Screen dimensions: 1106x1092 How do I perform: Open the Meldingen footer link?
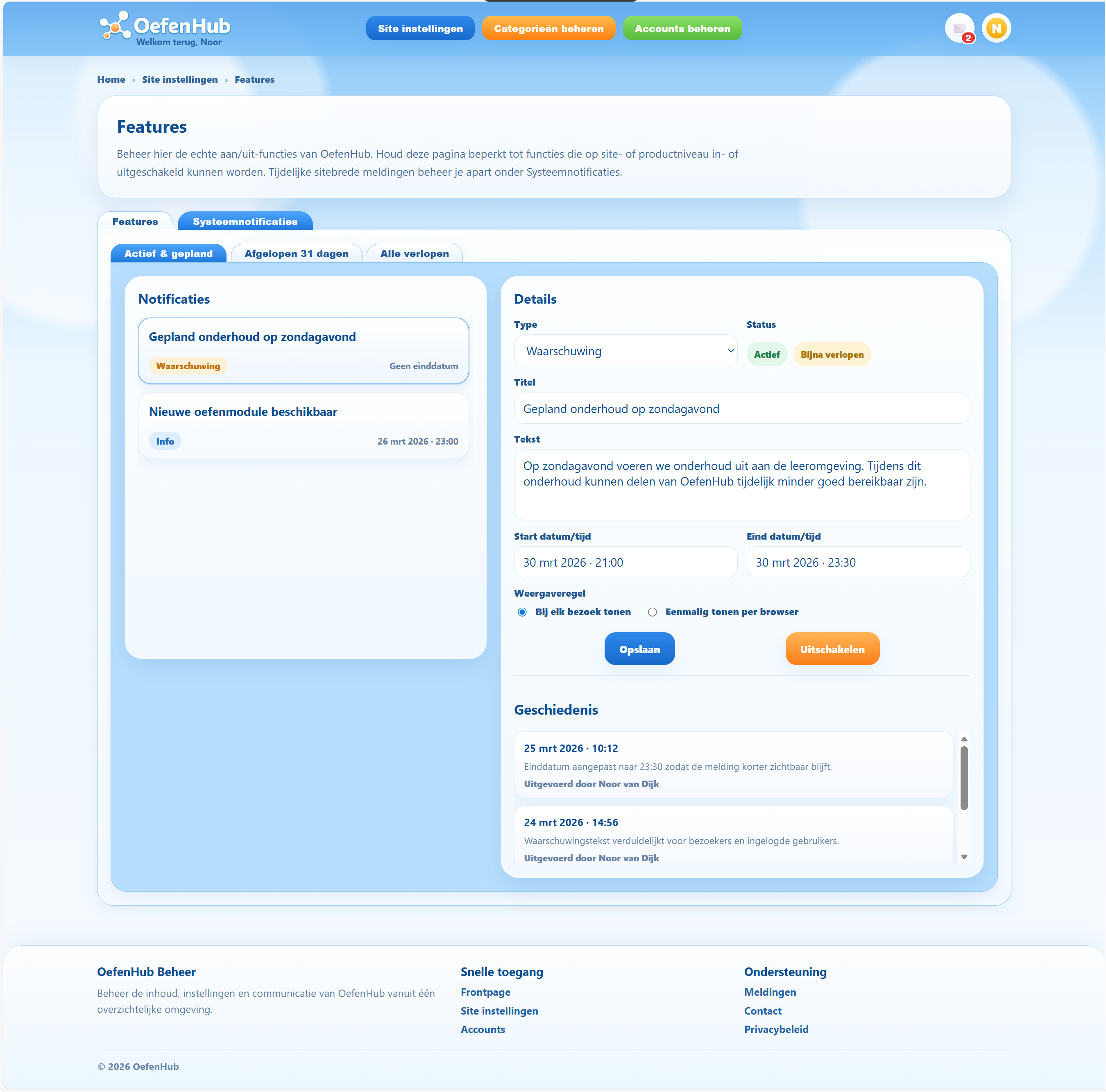point(770,992)
